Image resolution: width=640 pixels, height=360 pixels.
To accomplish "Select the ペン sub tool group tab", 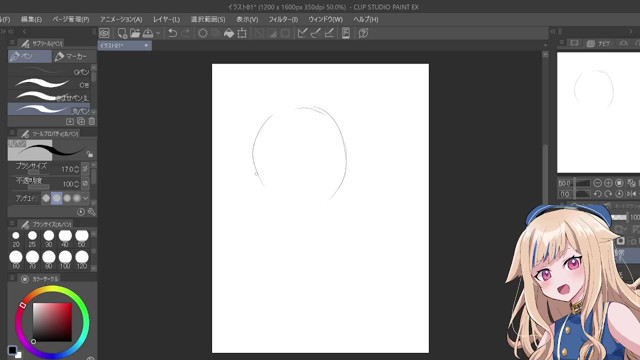I will point(30,56).
